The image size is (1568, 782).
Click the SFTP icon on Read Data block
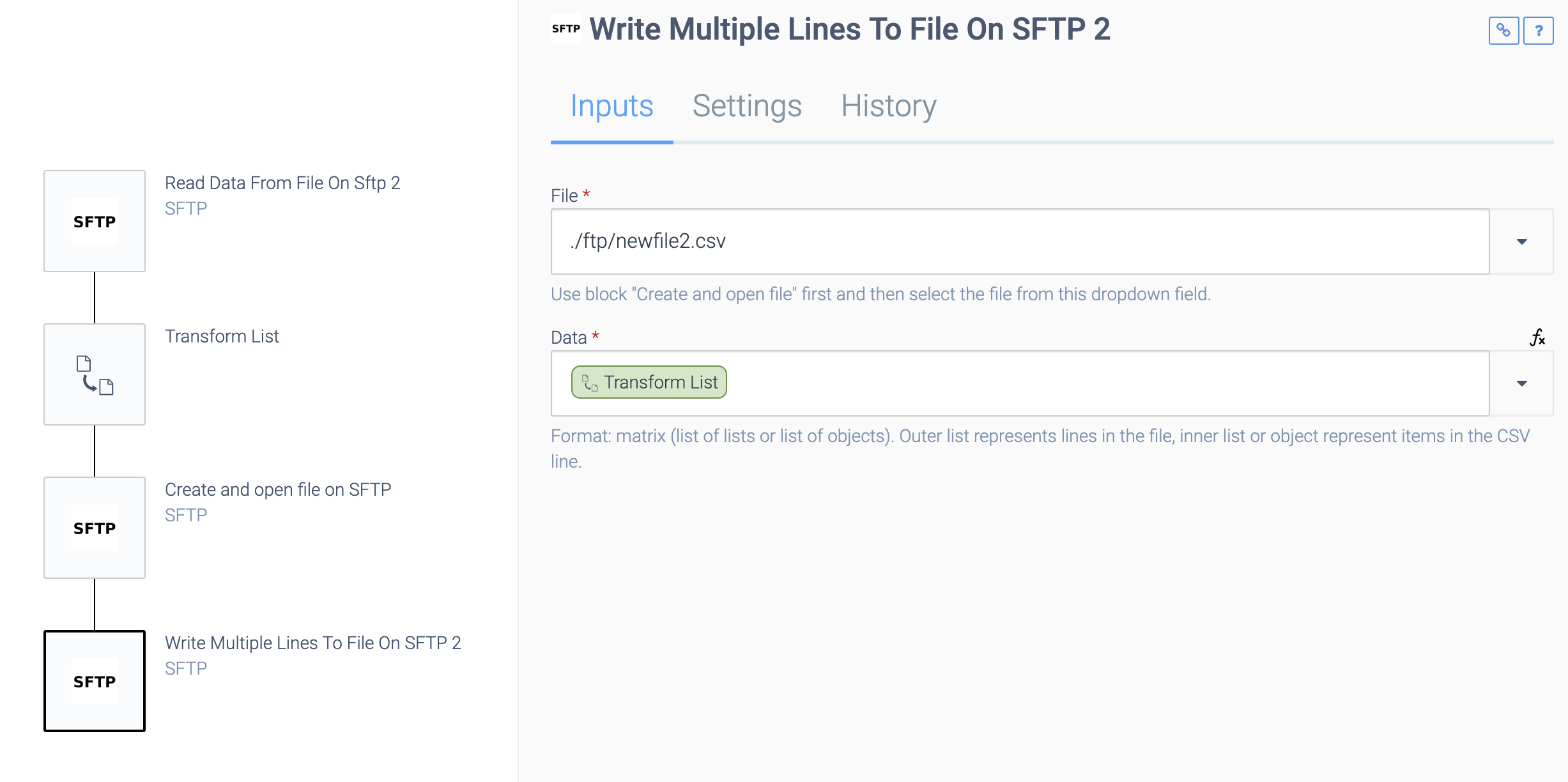click(x=94, y=221)
